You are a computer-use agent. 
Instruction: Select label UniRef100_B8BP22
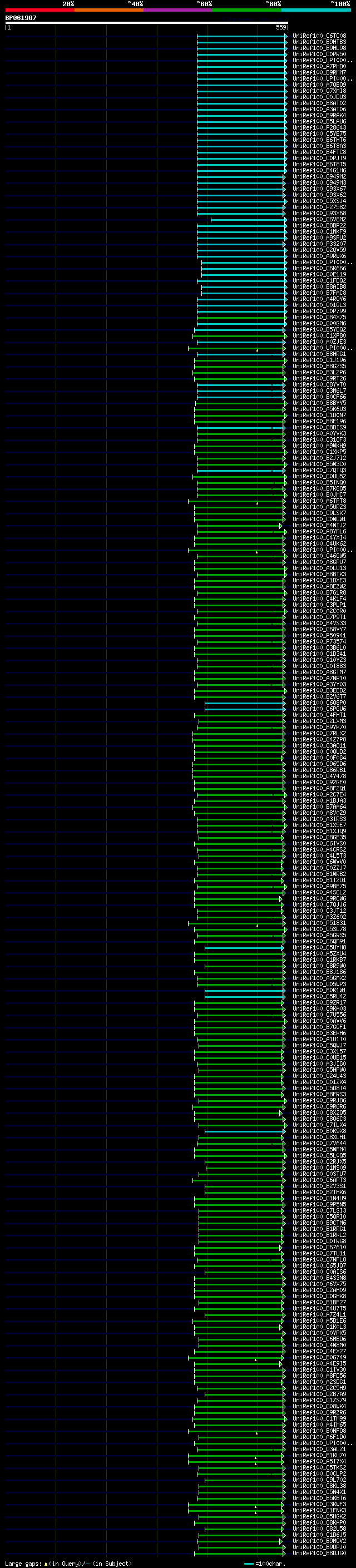[319, 226]
